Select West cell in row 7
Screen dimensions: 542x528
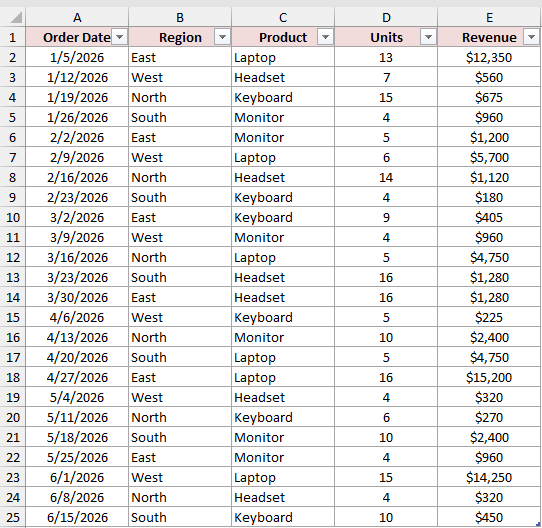(x=180, y=157)
